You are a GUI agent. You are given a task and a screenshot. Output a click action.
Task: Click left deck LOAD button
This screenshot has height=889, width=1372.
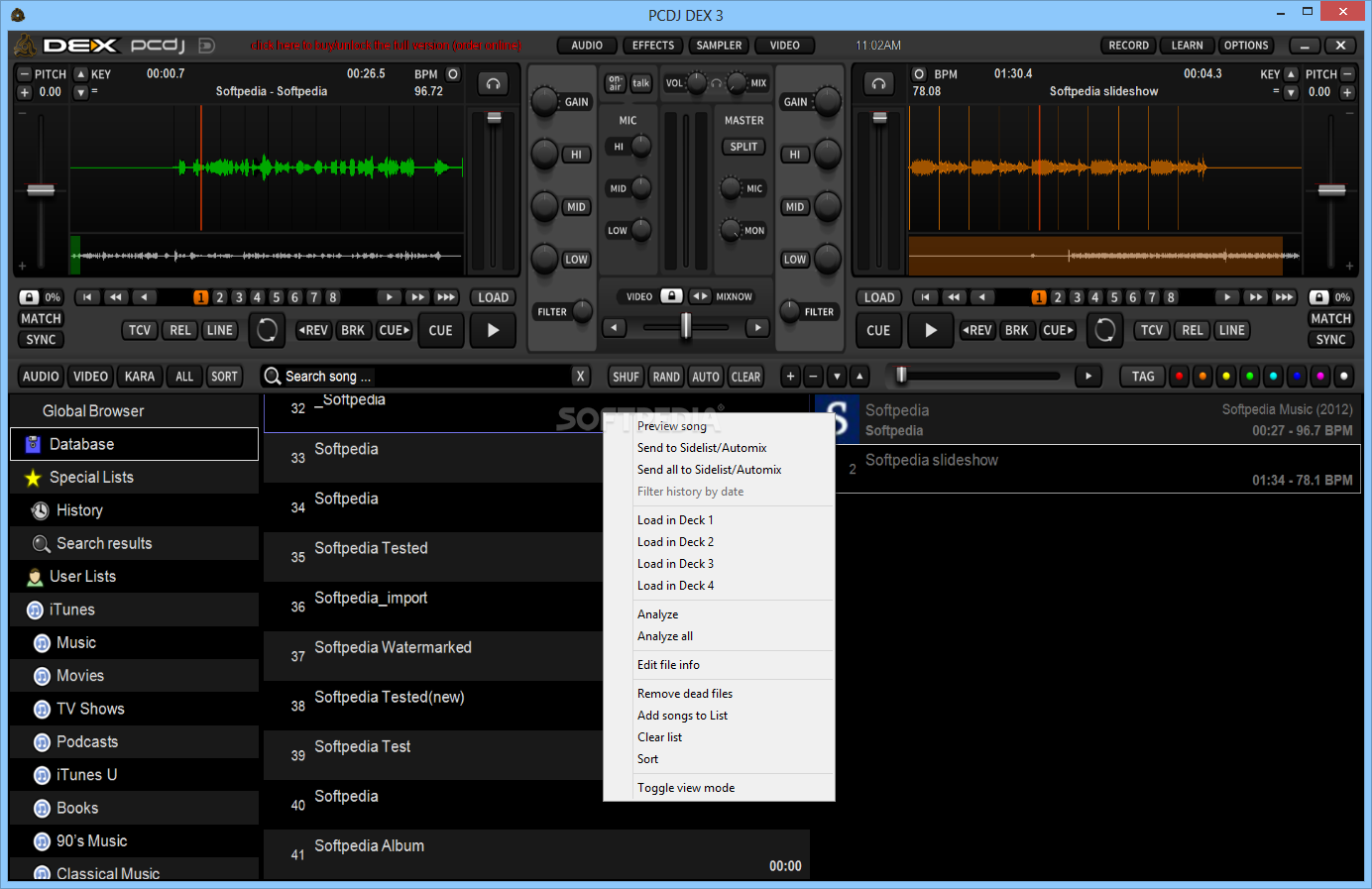(493, 297)
